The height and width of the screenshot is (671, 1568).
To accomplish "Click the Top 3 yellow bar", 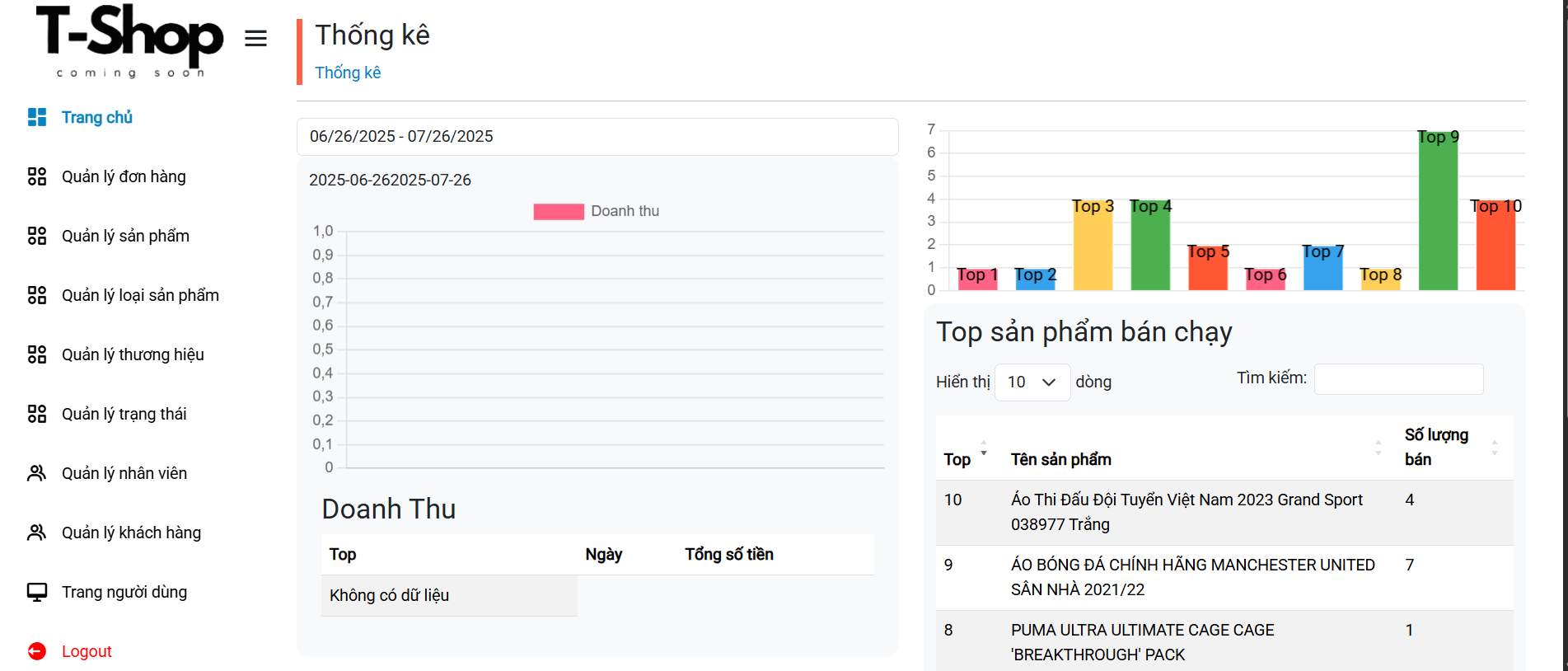I will 1093,244.
